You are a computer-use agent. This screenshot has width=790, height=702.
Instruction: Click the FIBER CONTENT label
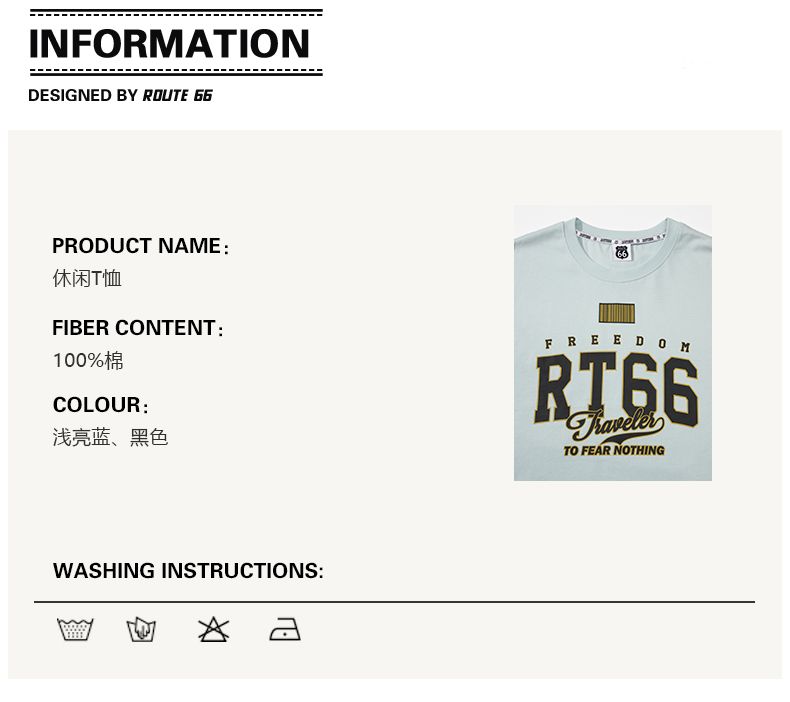pos(134,328)
